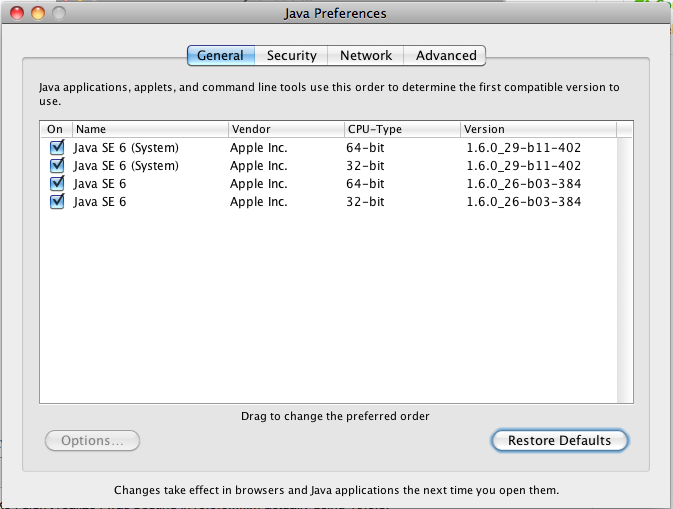Click version 1.6.0_26-b03-384 in 64-bit row
Image resolution: width=673 pixels, height=509 pixels.
click(524, 184)
